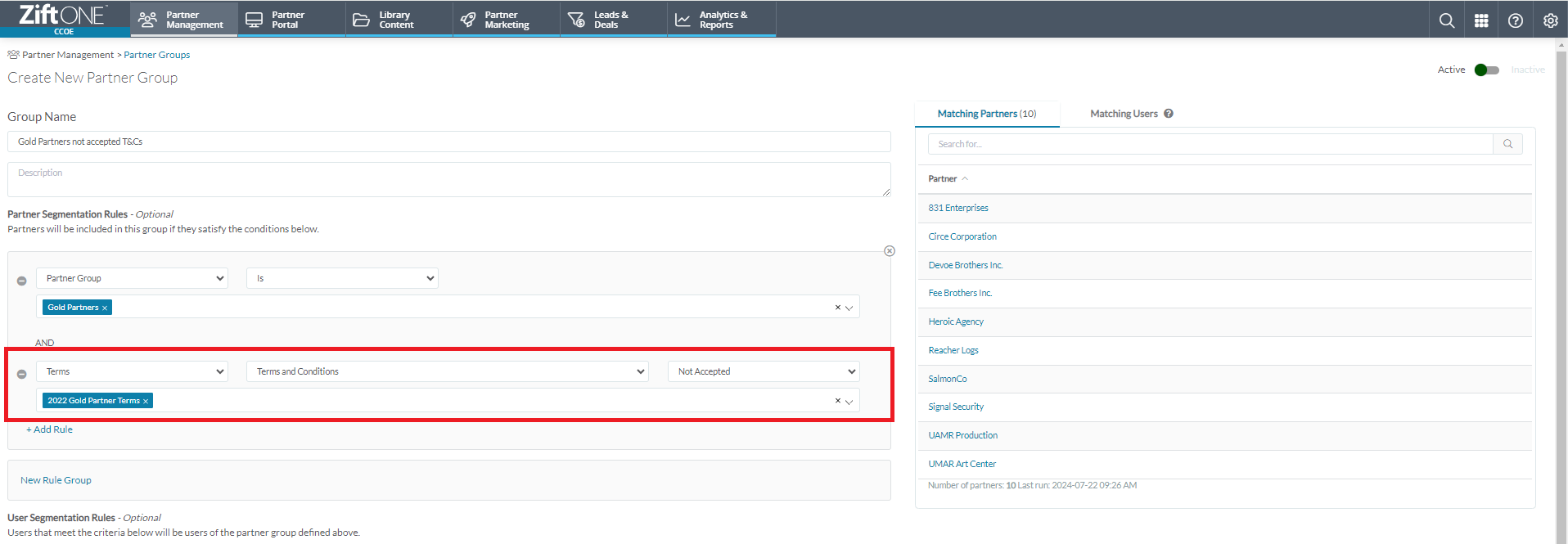
Task: Click the Matching Users help icon
Action: 1169,114
